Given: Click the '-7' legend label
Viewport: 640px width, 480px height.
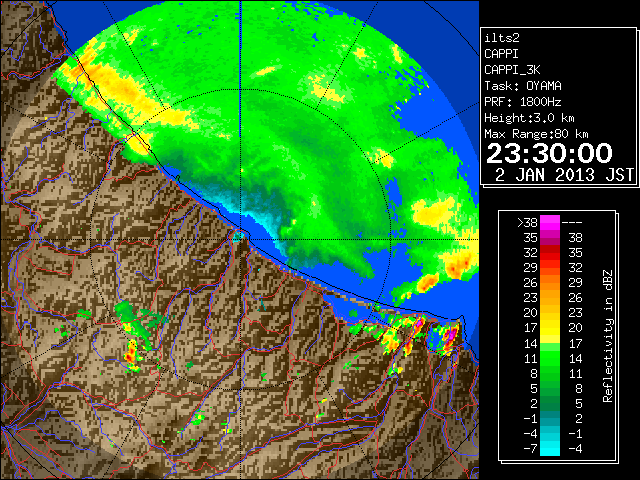Looking at the screenshot, I should click(x=531, y=449).
